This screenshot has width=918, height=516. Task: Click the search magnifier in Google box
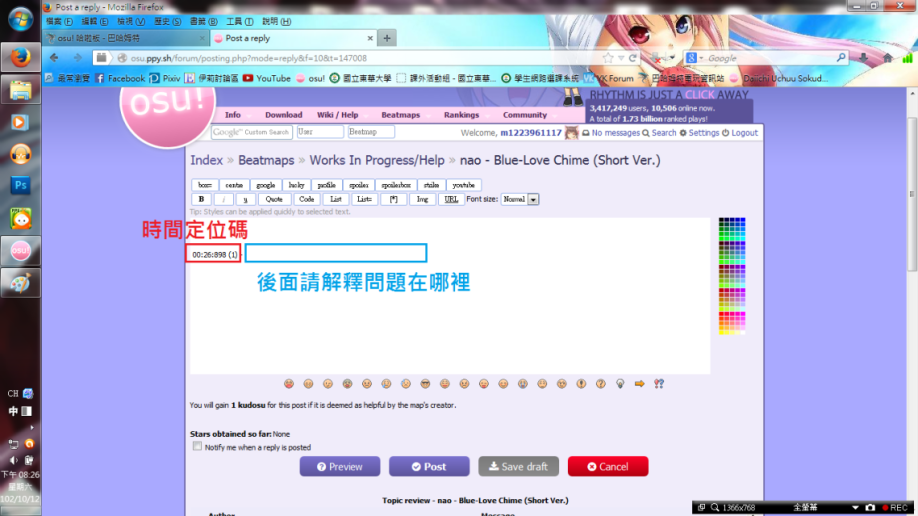point(841,58)
